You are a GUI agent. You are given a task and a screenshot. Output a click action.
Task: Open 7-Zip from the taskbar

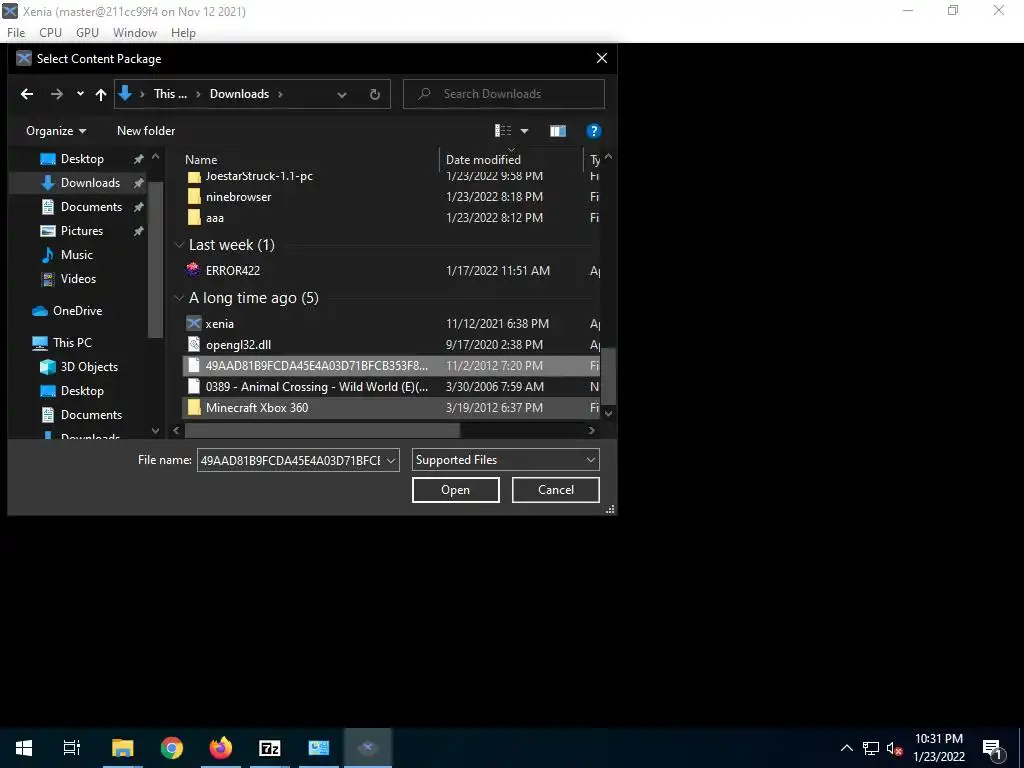click(x=270, y=748)
